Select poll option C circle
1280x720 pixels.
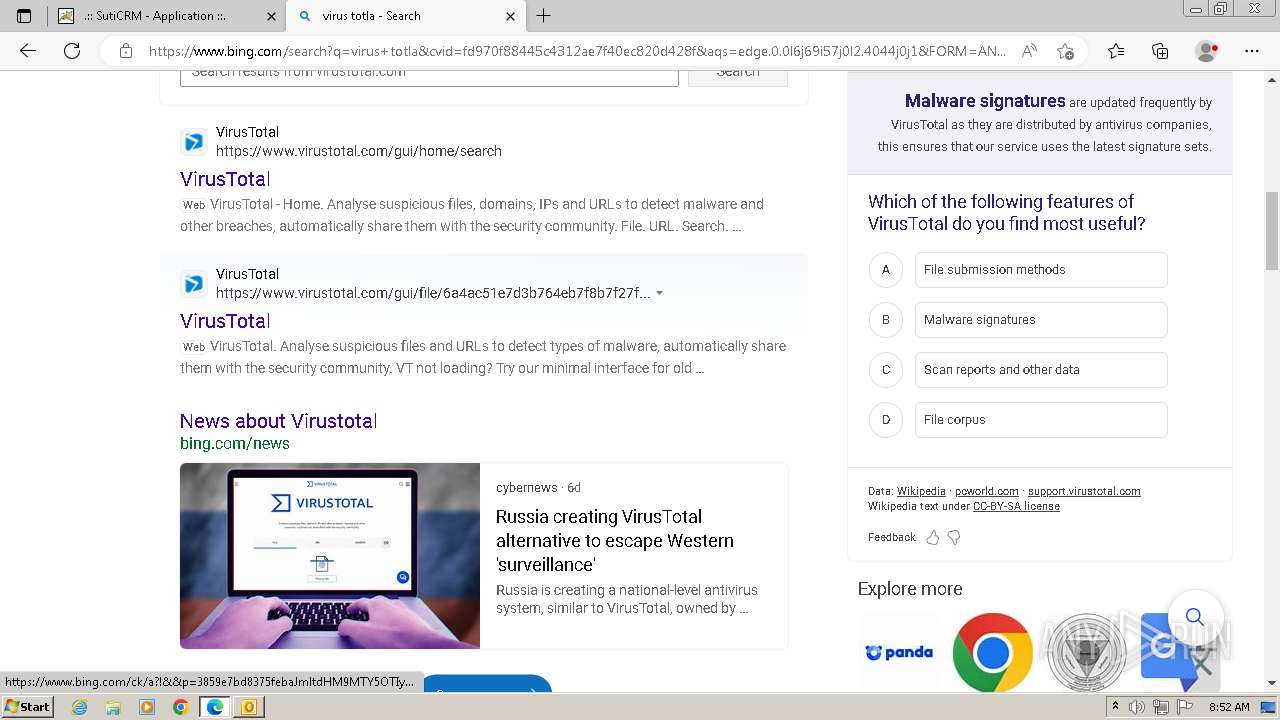pos(886,370)
